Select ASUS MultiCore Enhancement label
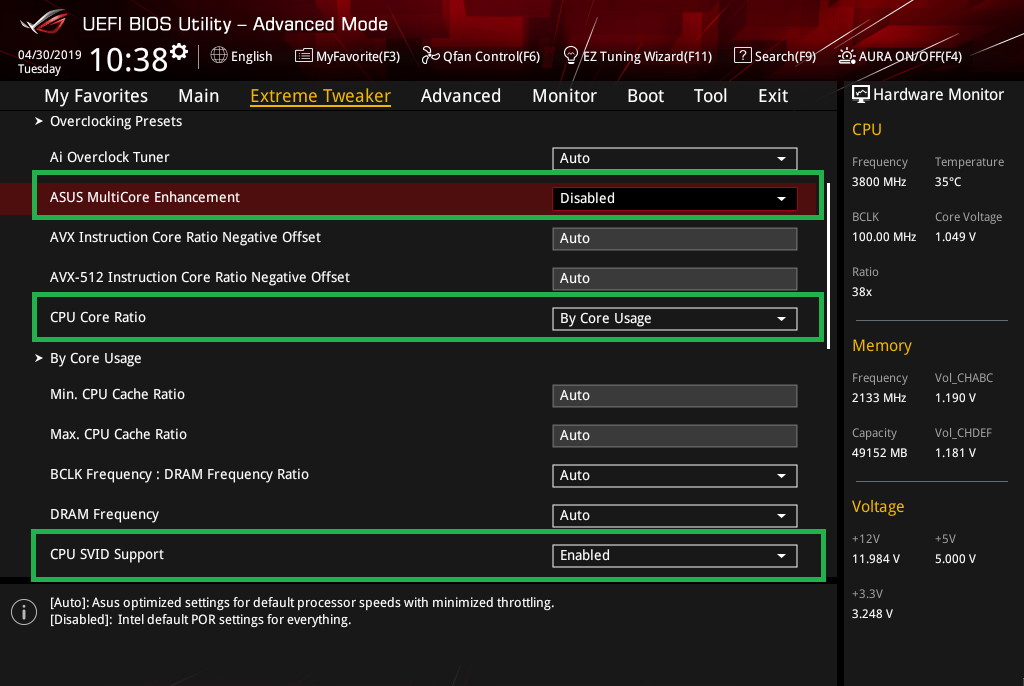Image resolution: width=1024 pixels, height=686 pixels. (x=145, y=197)
